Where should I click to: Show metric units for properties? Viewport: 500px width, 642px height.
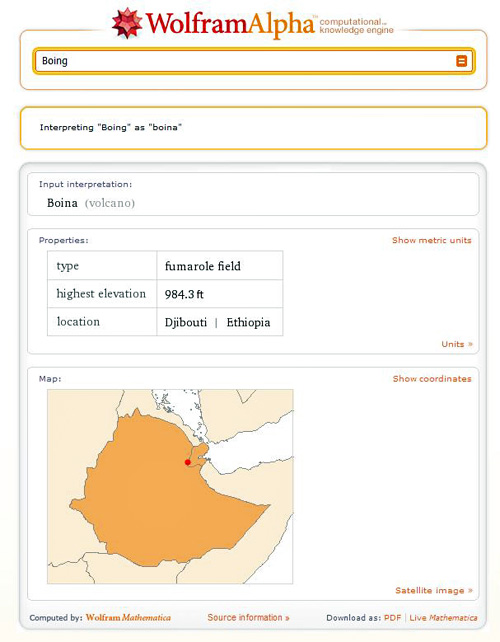tap(432, 240)
